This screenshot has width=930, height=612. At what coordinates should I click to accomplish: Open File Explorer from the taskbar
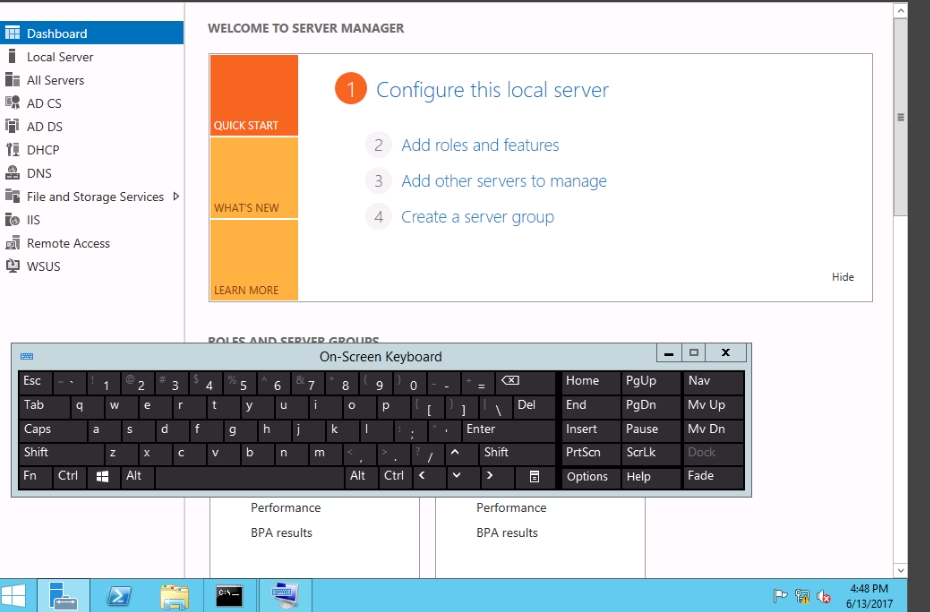click(174, 595)
